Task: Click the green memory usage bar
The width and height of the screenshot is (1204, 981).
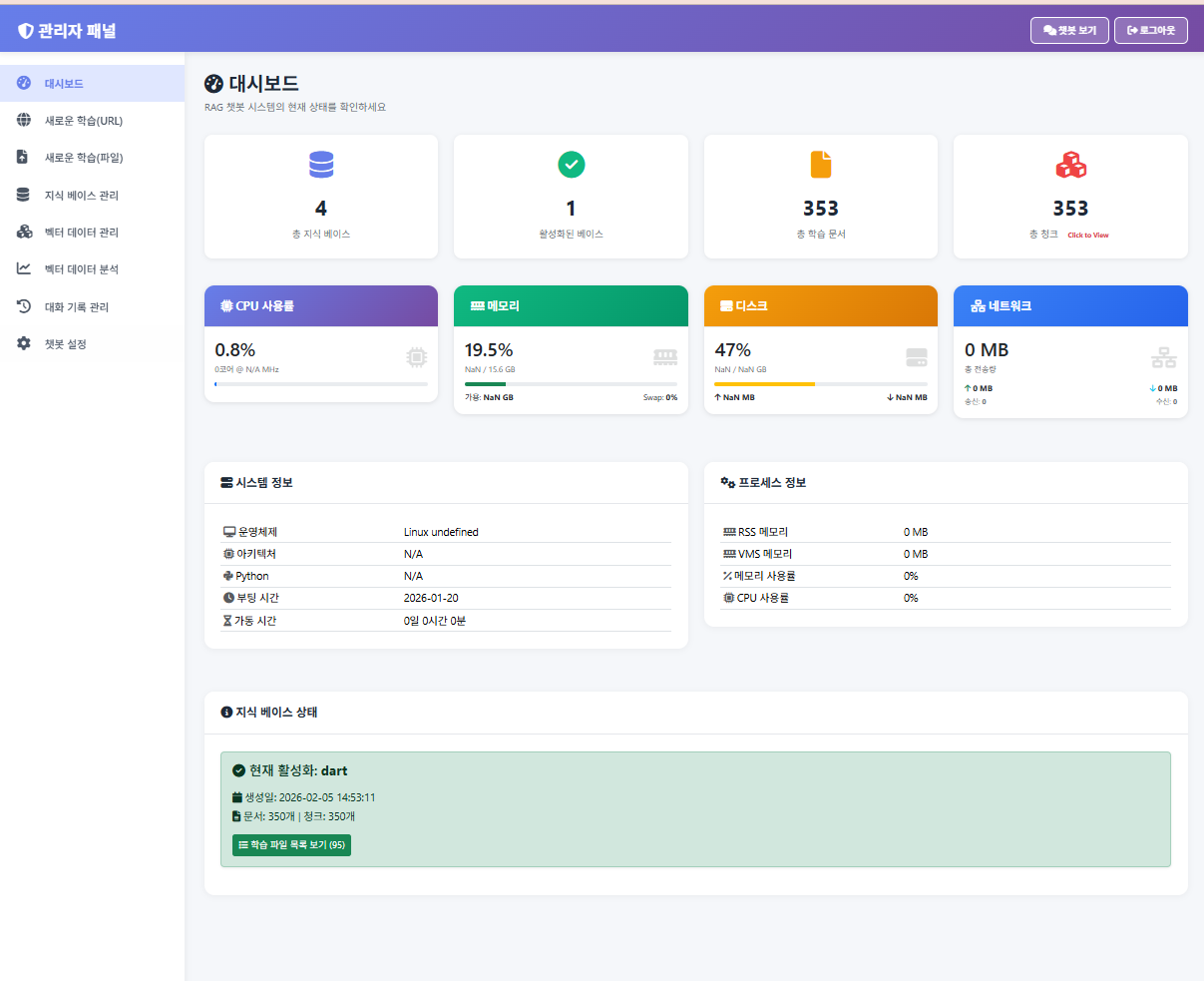Action: point(485,384)
